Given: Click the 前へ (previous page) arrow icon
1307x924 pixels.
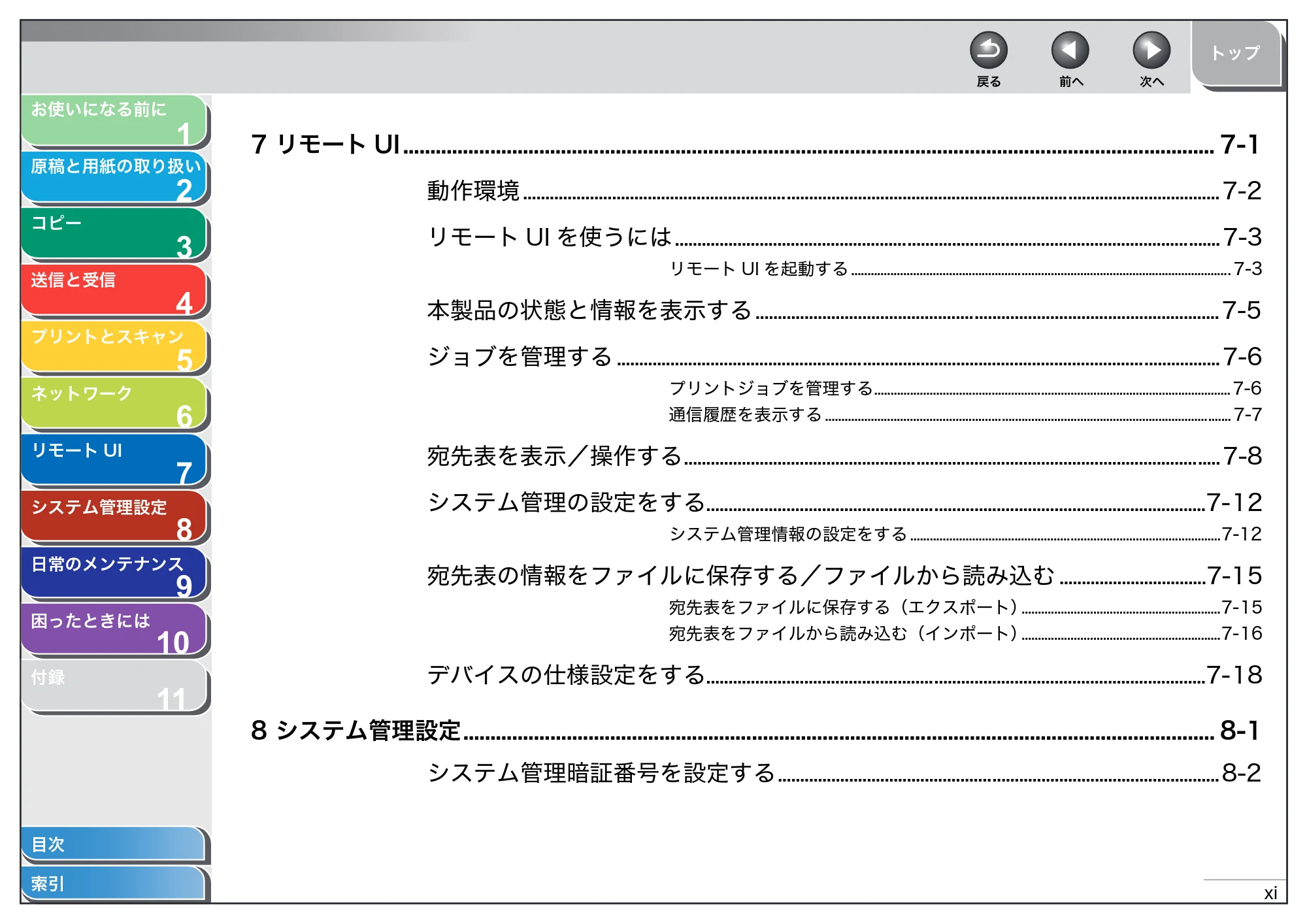Looking at the screenshot, I should [x=1070, y=50].
